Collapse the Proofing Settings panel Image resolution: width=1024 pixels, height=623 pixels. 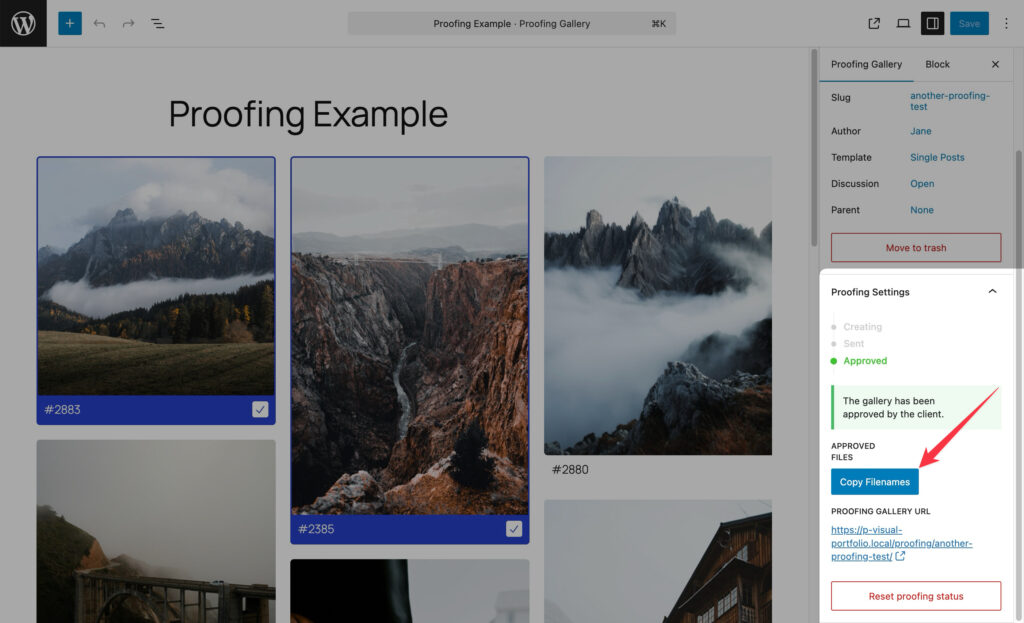tap(992, 292)
